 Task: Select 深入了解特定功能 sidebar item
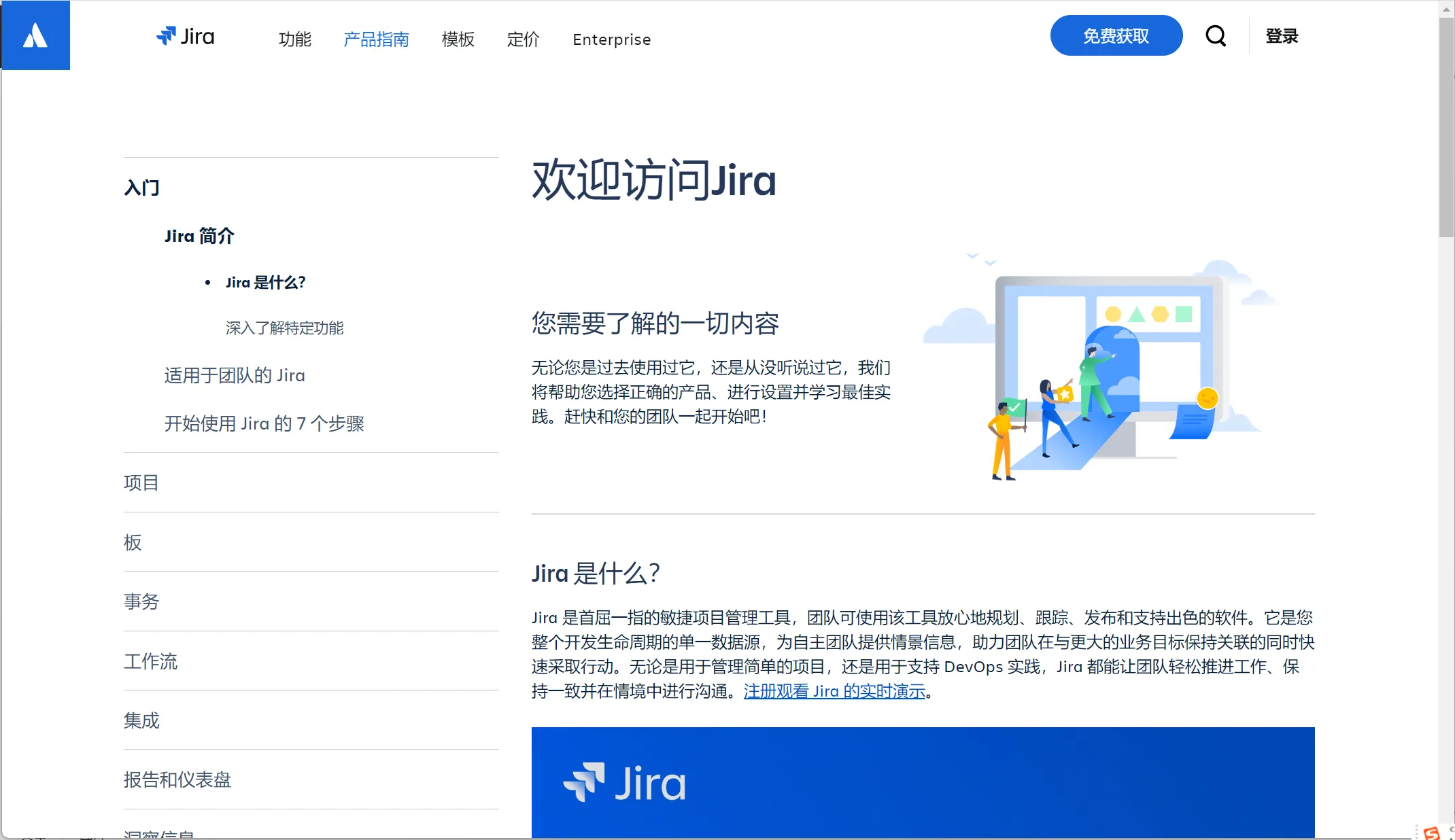(x=284, y=328)
